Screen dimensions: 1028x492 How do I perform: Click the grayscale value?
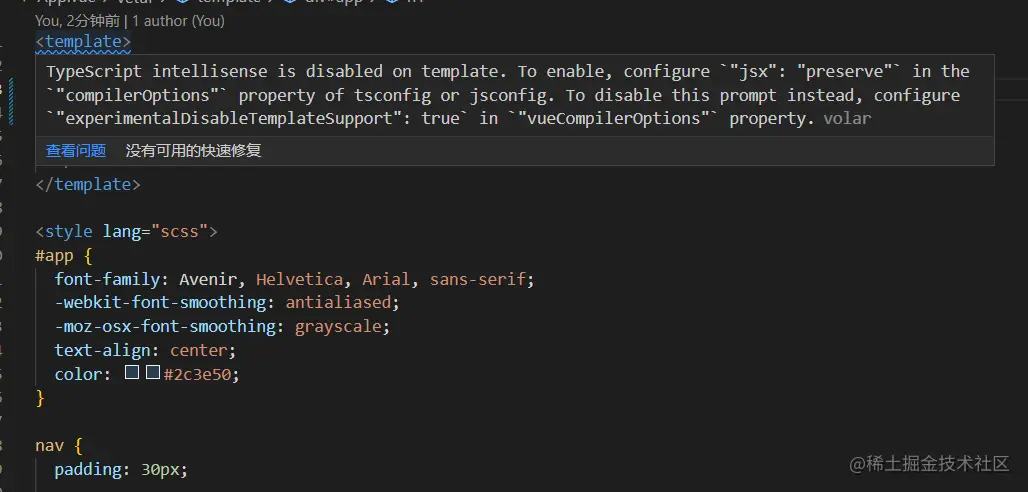340,326
